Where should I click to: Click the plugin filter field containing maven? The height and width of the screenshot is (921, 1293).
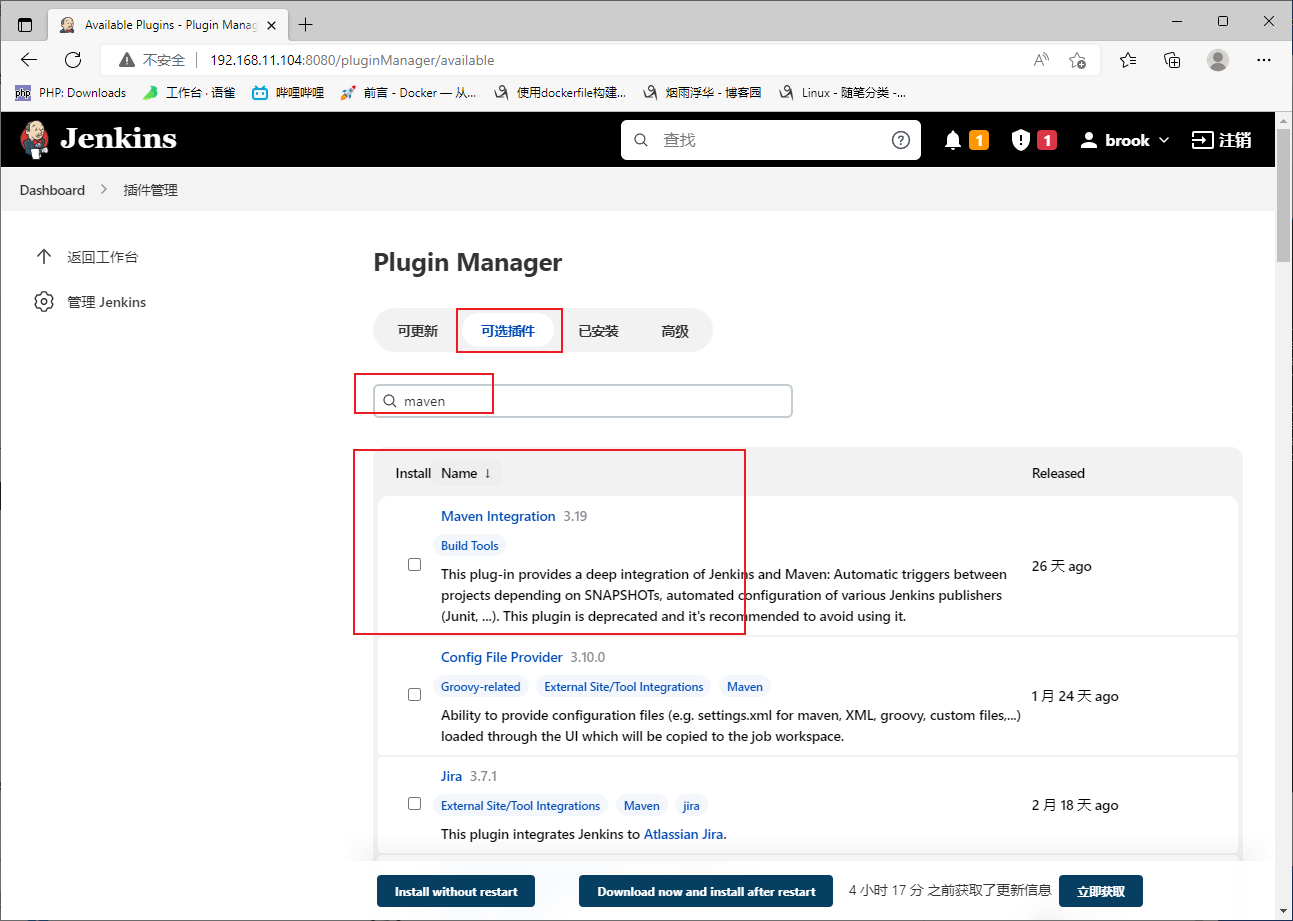(x=583, y=401)
